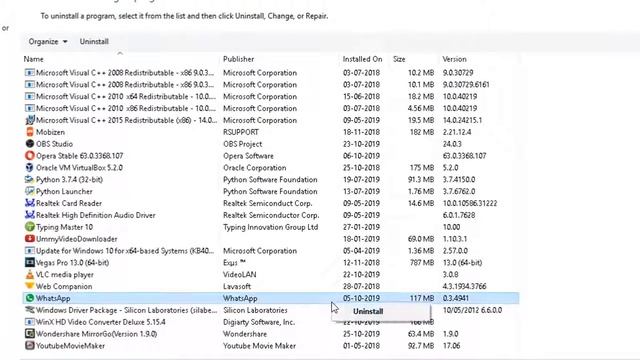This screenshot has height=360, width=640.
Task: Sort by the Installed On column header
Action: pos(362,59)
